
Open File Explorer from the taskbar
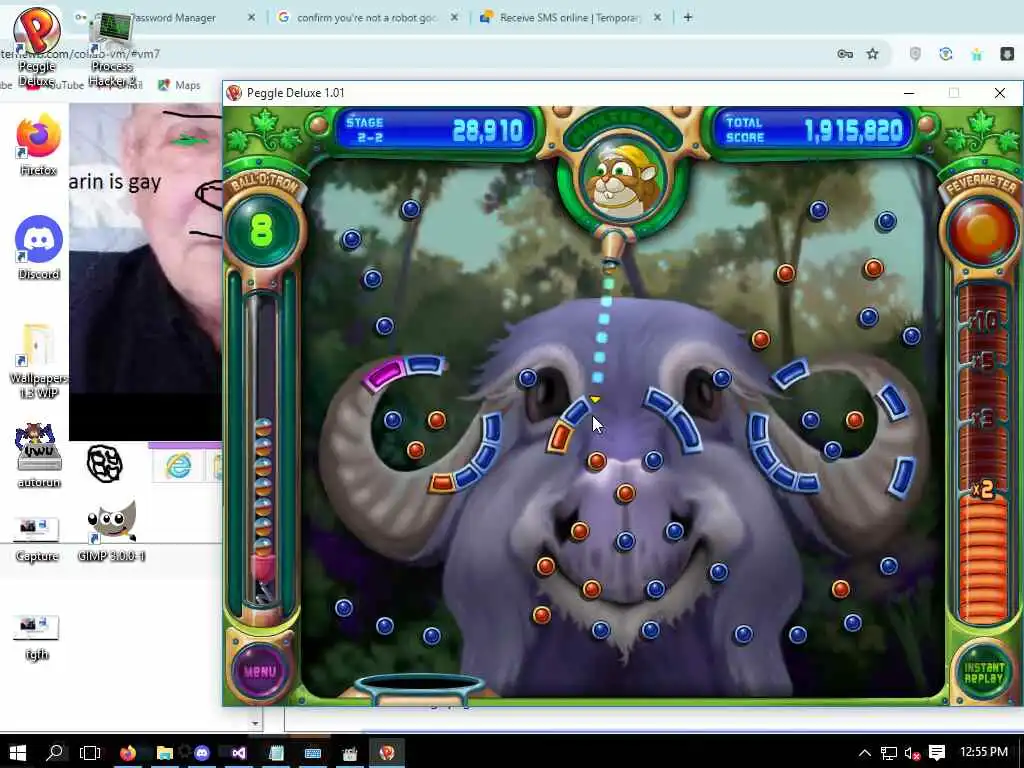coord(165,753)
